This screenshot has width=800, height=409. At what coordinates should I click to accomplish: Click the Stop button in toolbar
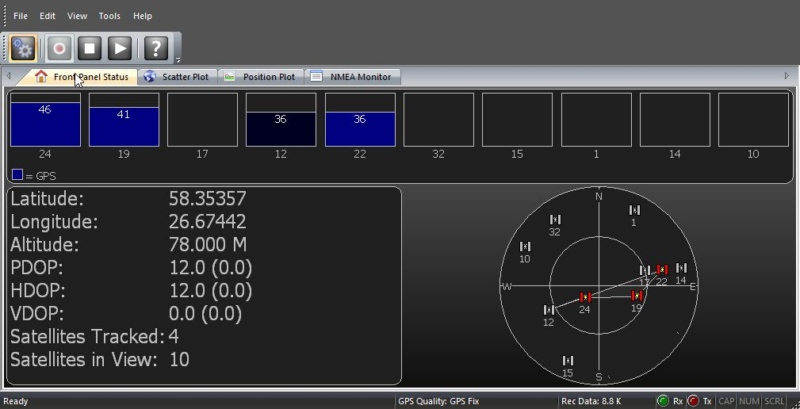89,47
